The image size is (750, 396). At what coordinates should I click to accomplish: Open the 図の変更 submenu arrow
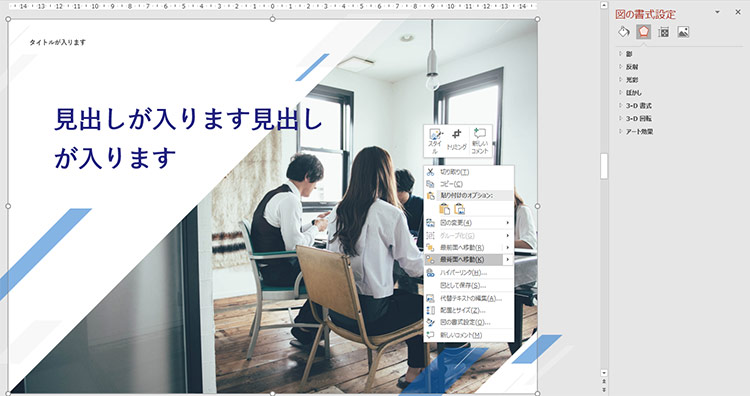(x=507, y=223)
